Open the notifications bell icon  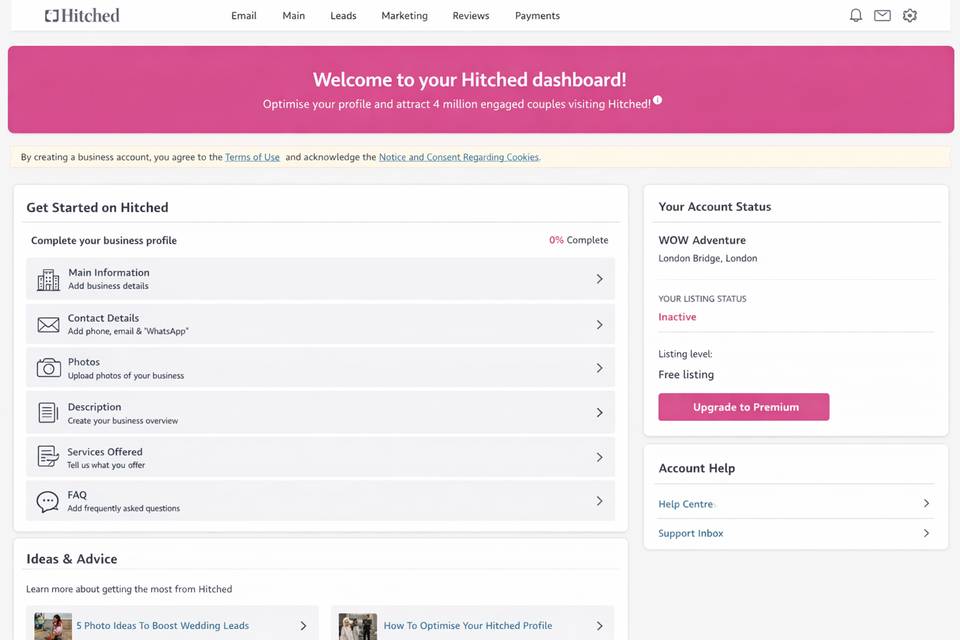856,15
